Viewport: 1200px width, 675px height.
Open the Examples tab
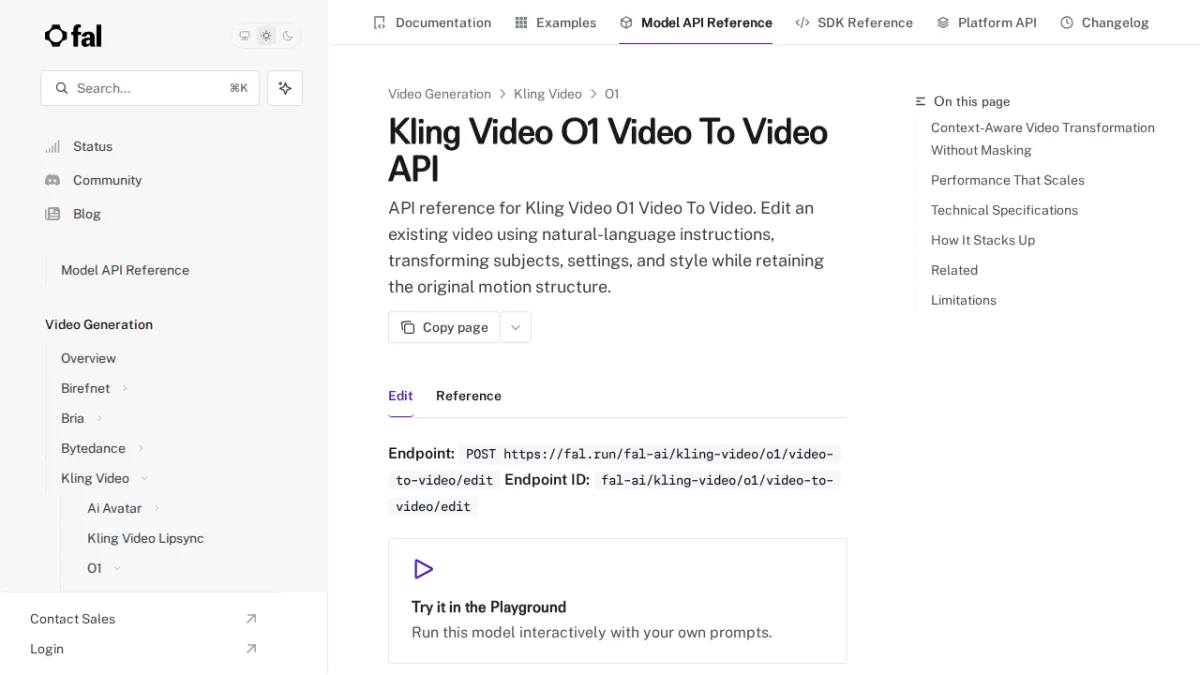[555, 22]
